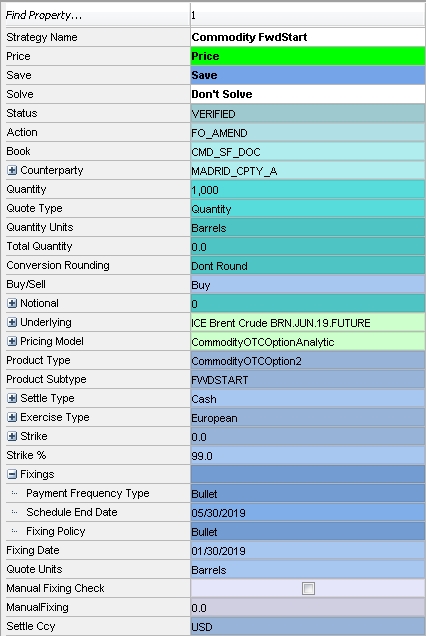Expand the Exercise Type row

[12, 417]
